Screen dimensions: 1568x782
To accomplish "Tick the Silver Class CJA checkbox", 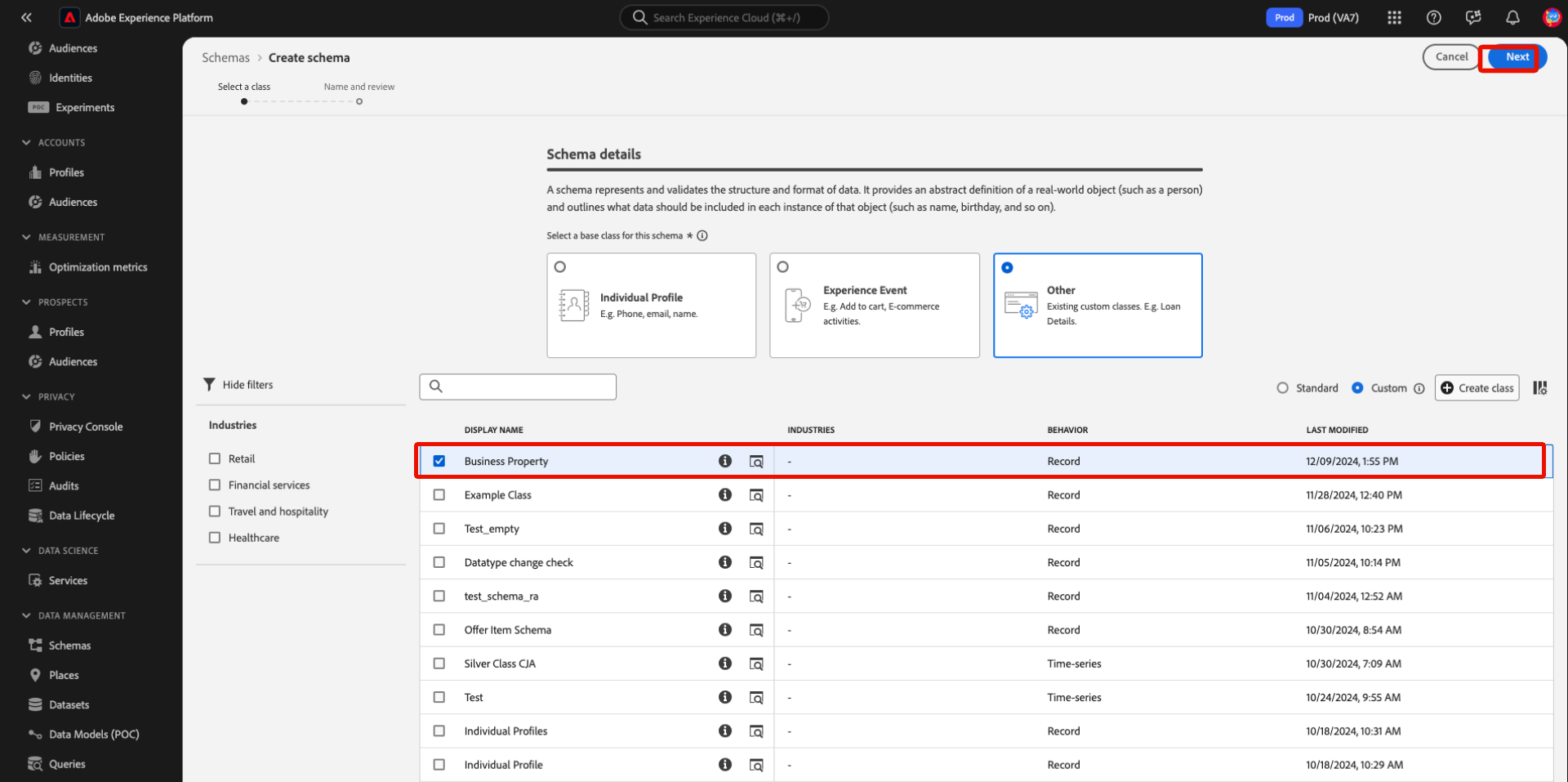I will click(x=439, y=664).
